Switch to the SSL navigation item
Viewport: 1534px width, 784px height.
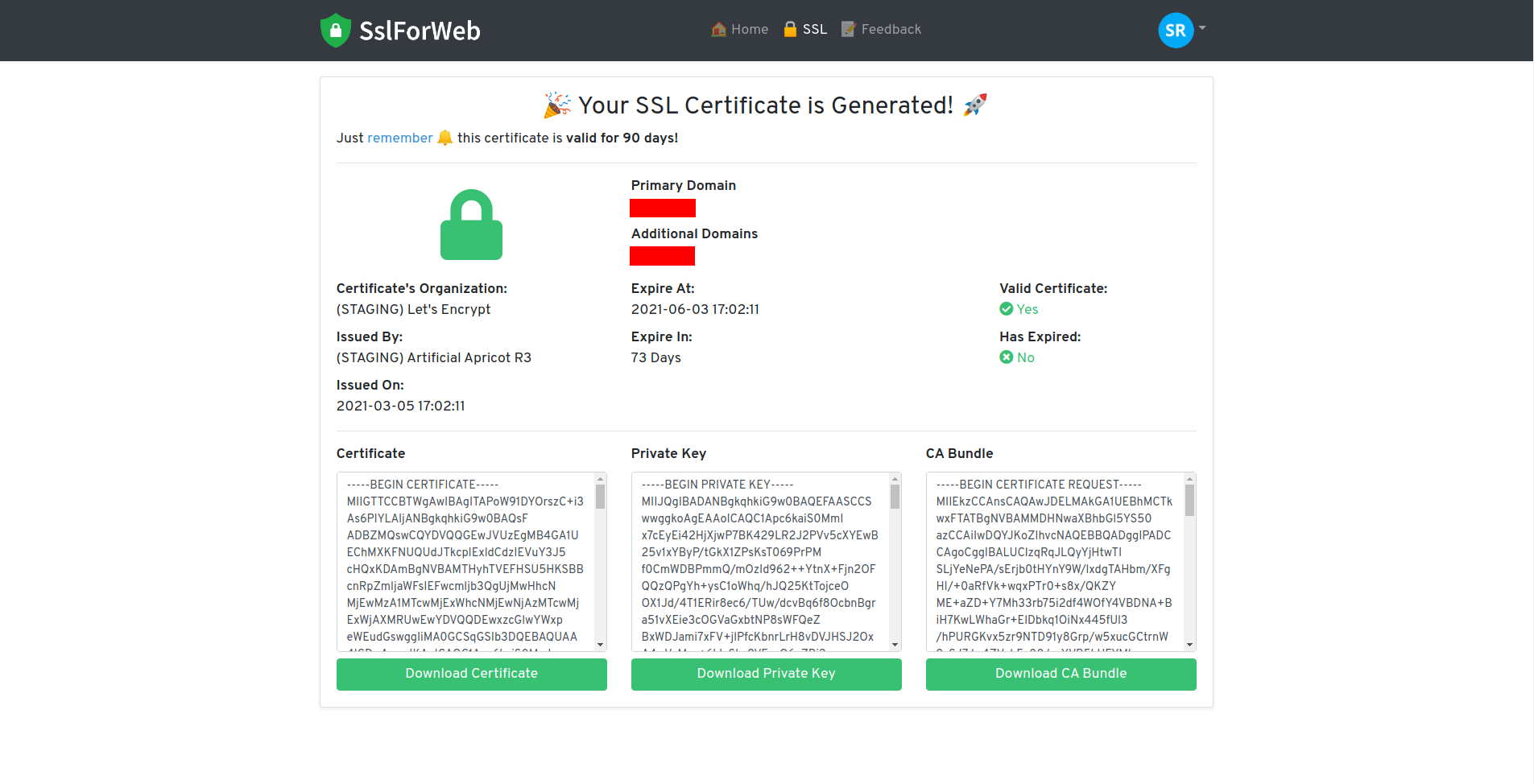[x=815, y=29]
